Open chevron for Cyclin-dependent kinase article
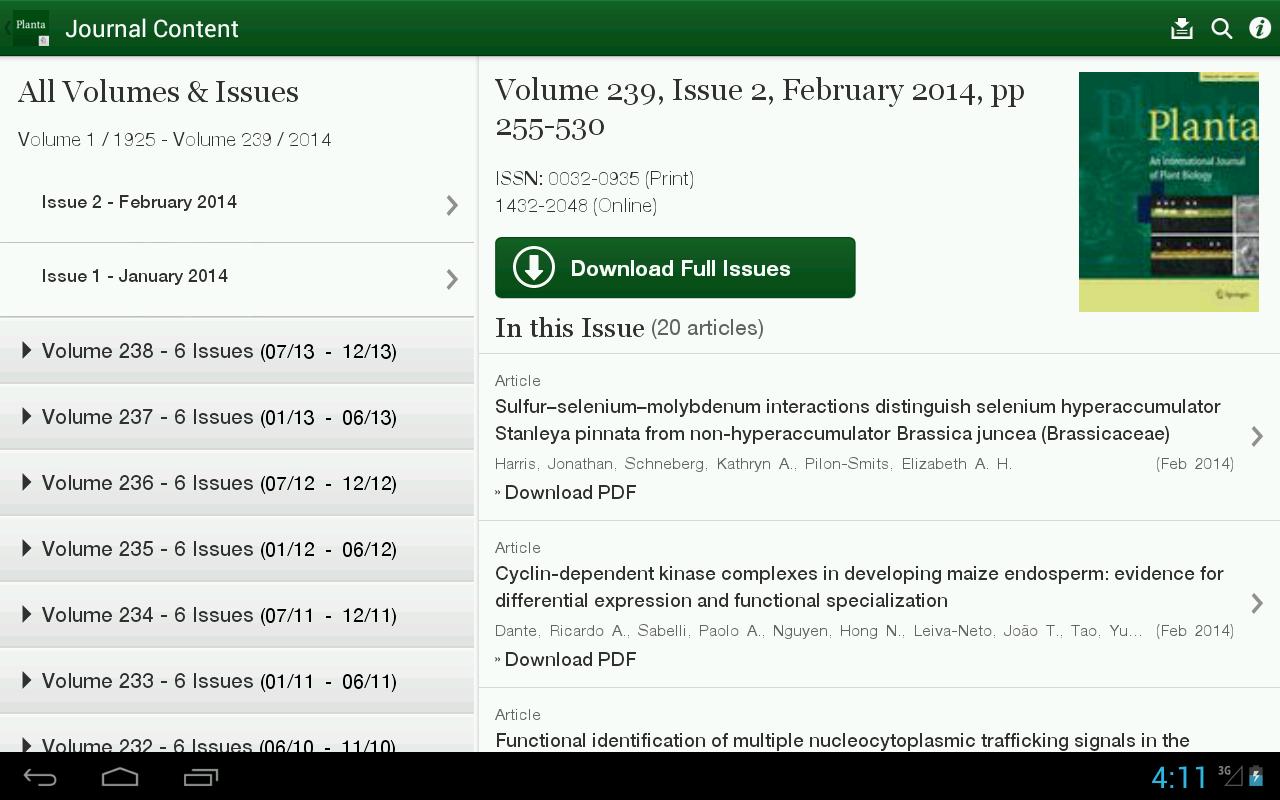The height and width of the screenshot is (800, 1280). (x=1257, y=603)
